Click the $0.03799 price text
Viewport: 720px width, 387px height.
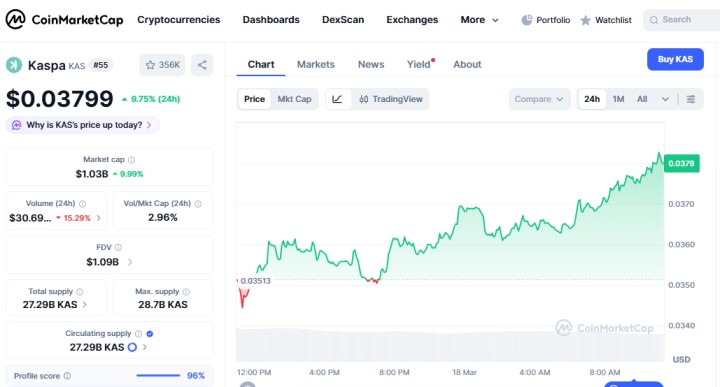[59, 99]
